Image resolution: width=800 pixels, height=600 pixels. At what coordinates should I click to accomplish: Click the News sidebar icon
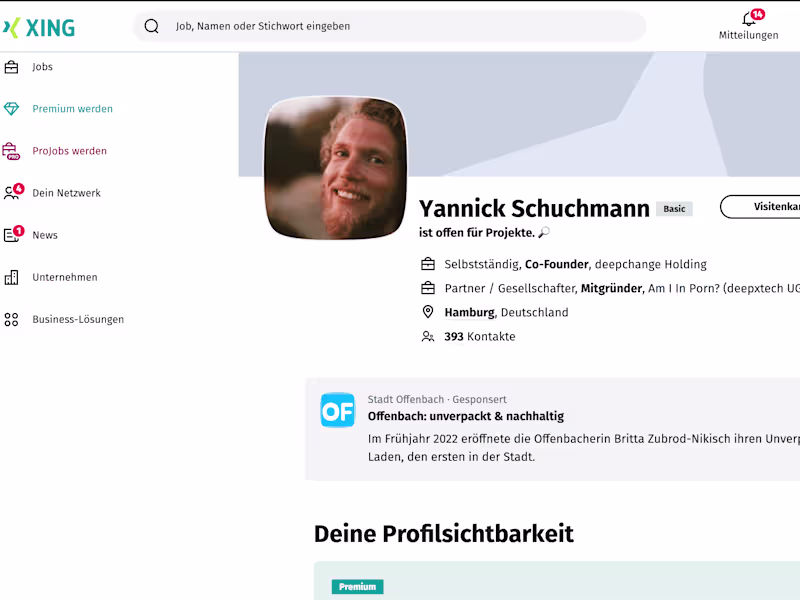coord(12,235)
